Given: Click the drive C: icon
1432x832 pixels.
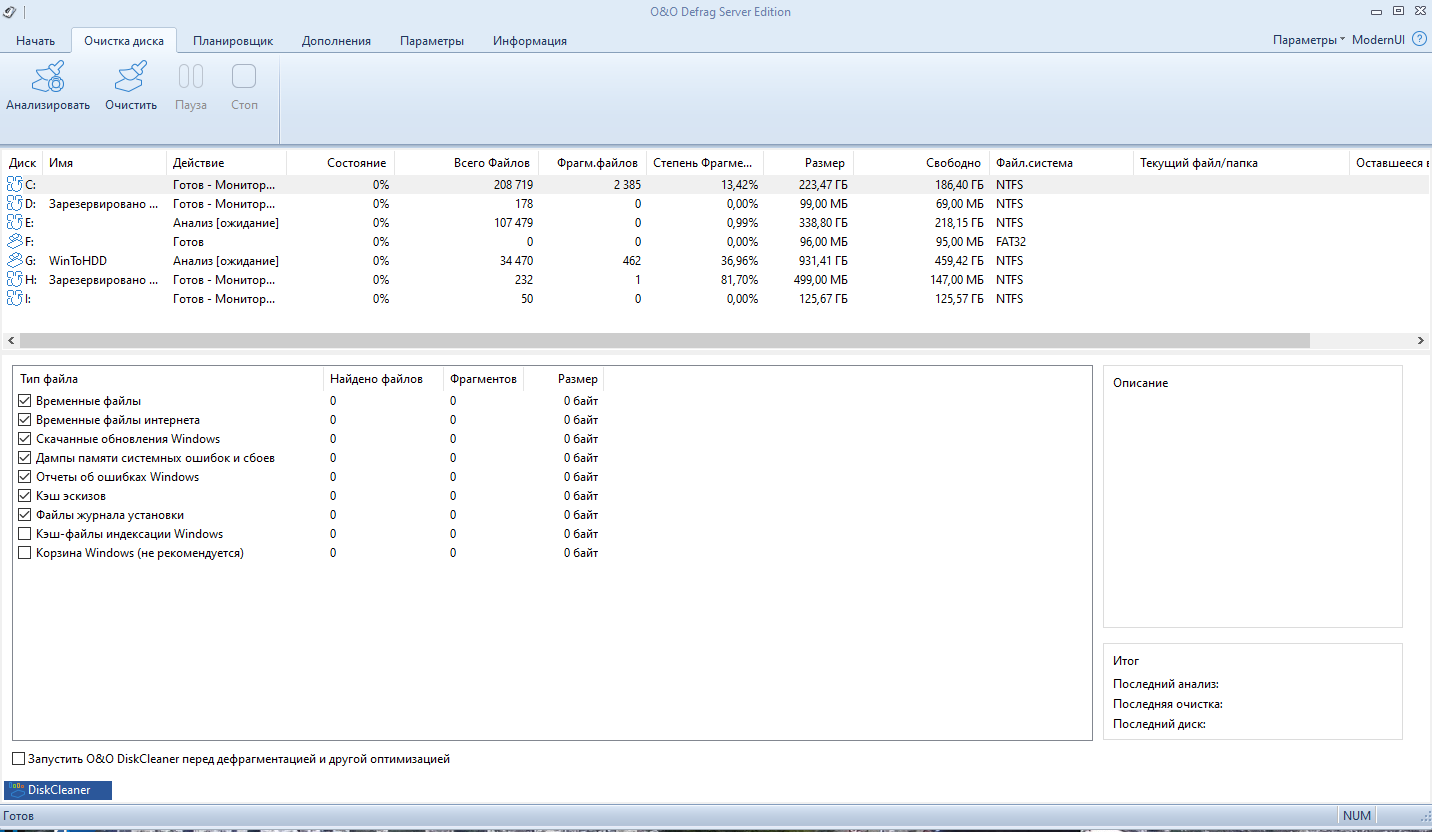Looking at the screenshot, I should pyautogui.click(x=14, y=185).
